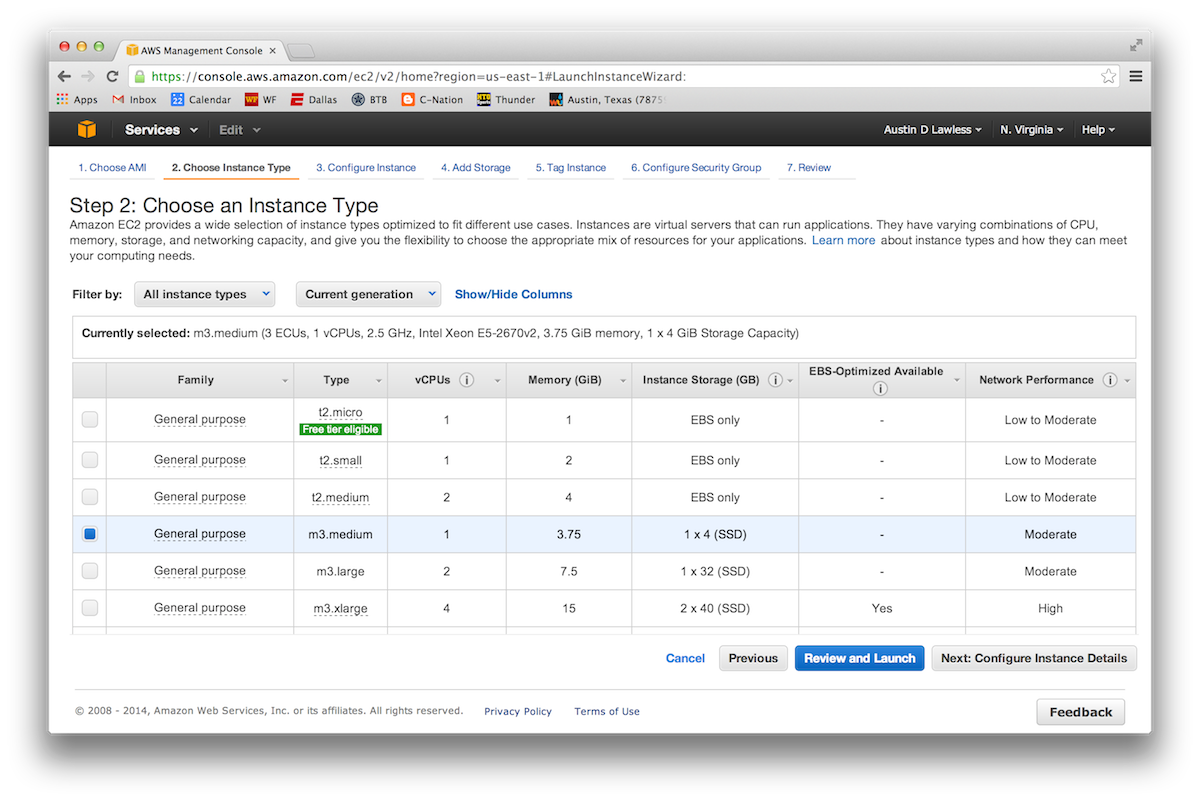Open the Dallas bookmark
This screenshot has height=801, width=1200.
(314, 100)
